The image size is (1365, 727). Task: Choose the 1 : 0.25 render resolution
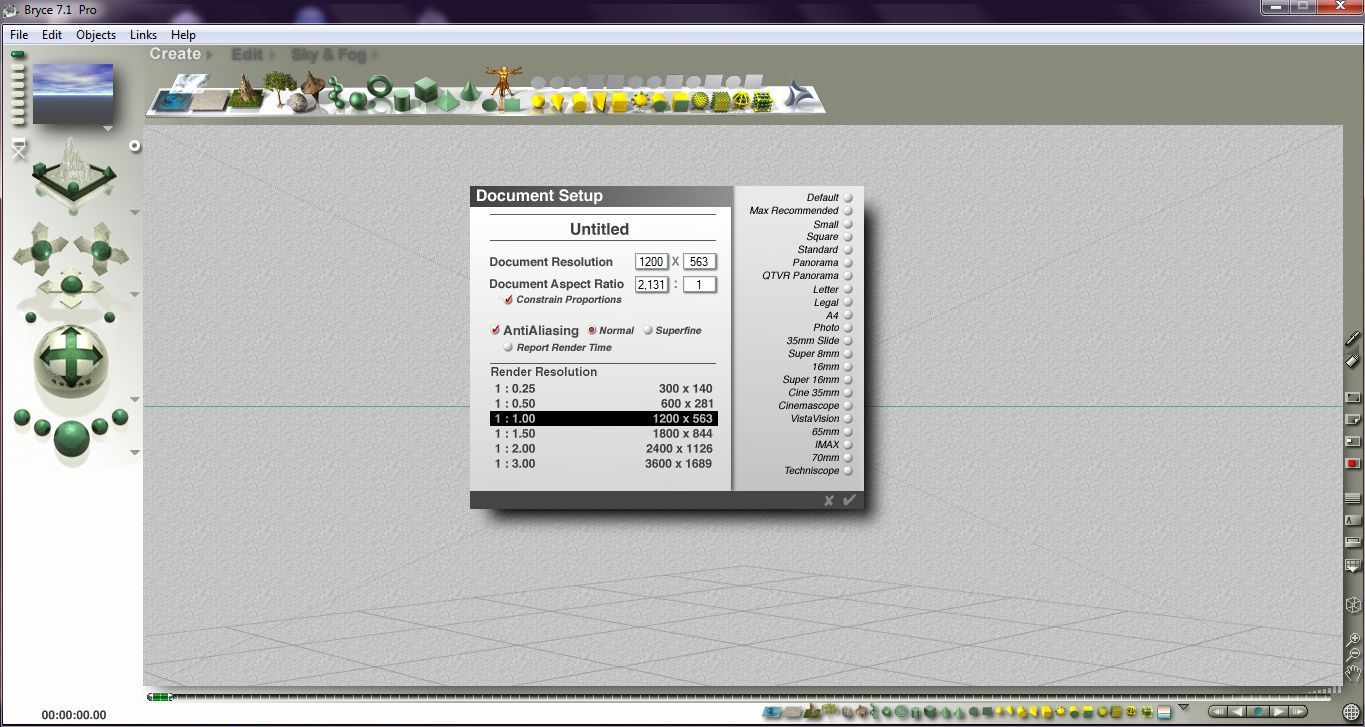[604, 389]
